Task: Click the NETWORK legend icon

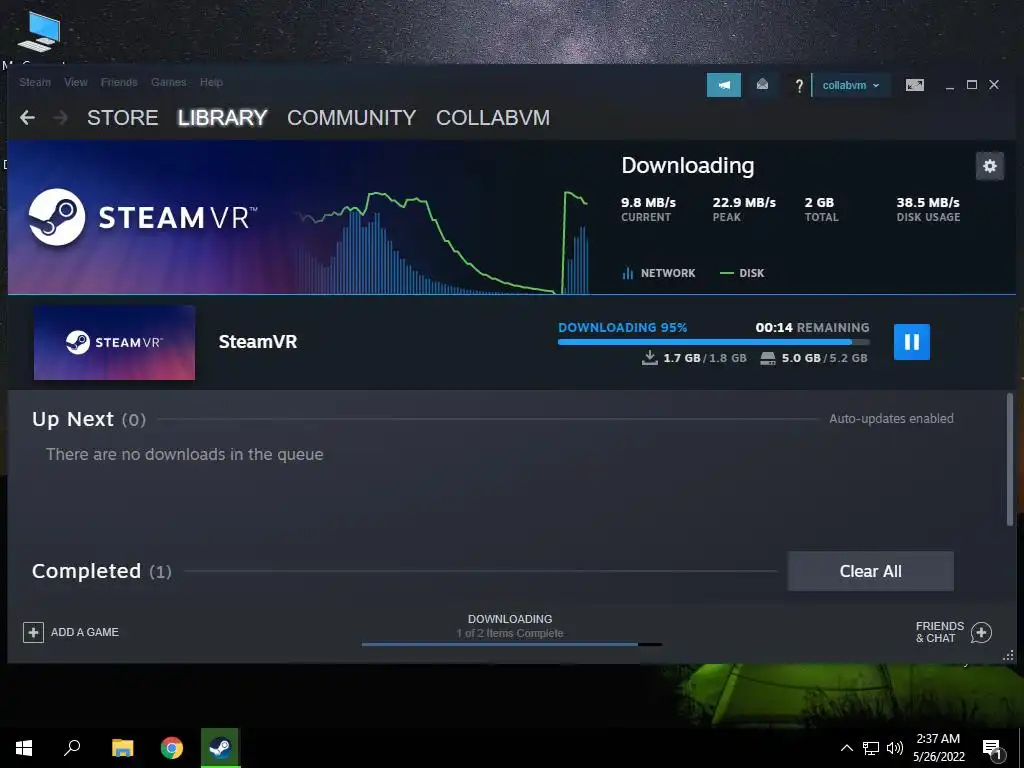Action: (628, 273)
